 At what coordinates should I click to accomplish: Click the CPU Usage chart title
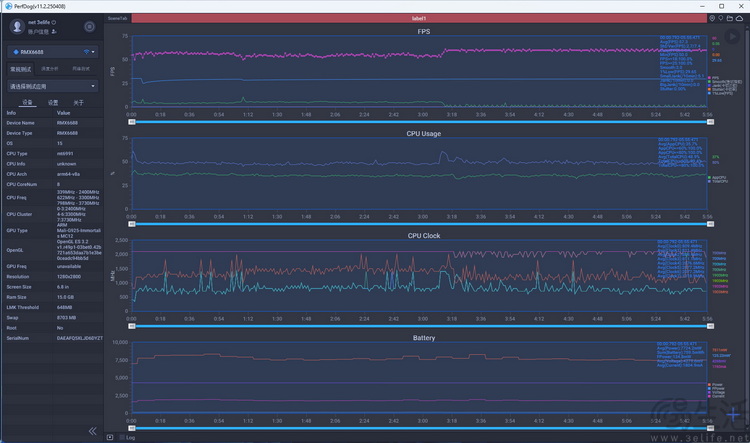click(424, 133)
